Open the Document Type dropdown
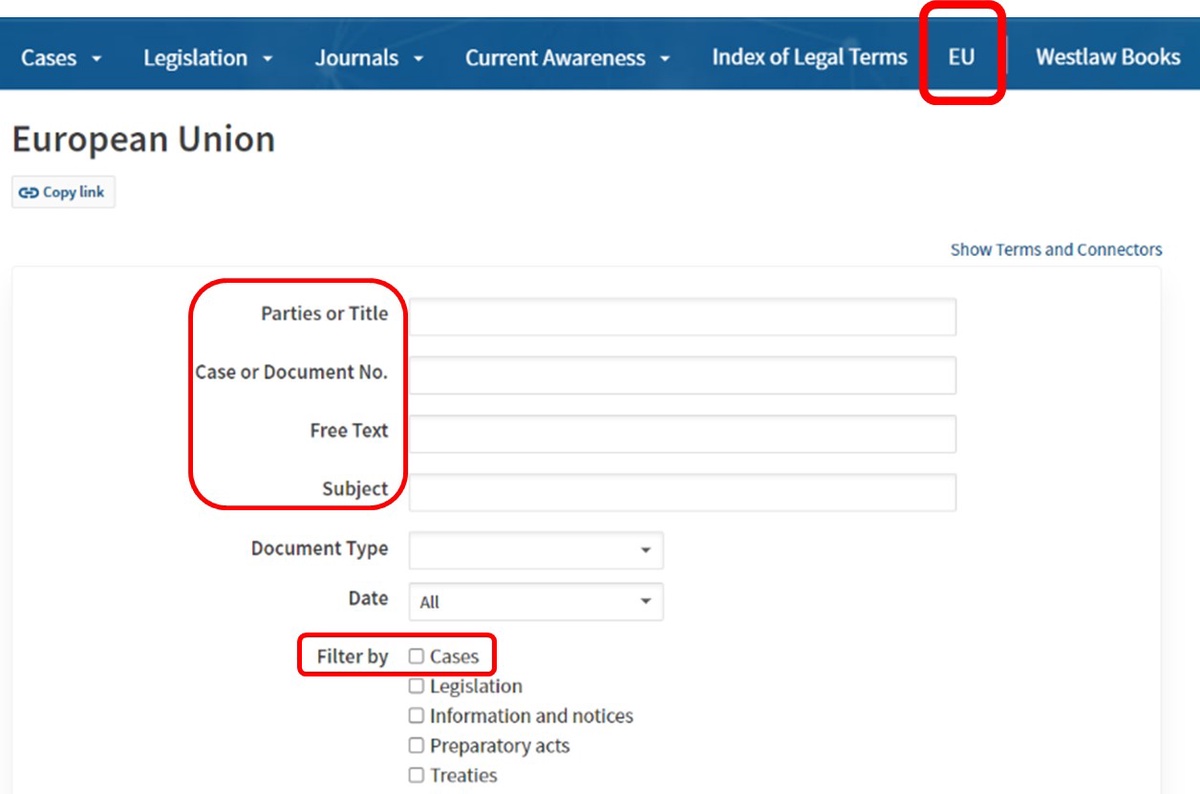This screenshot has width=1200, height=794. pos(535,550)
